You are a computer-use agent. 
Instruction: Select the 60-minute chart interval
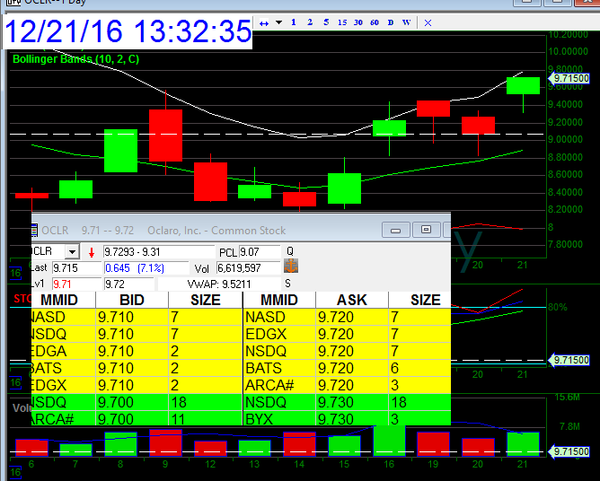coord(373,22)
